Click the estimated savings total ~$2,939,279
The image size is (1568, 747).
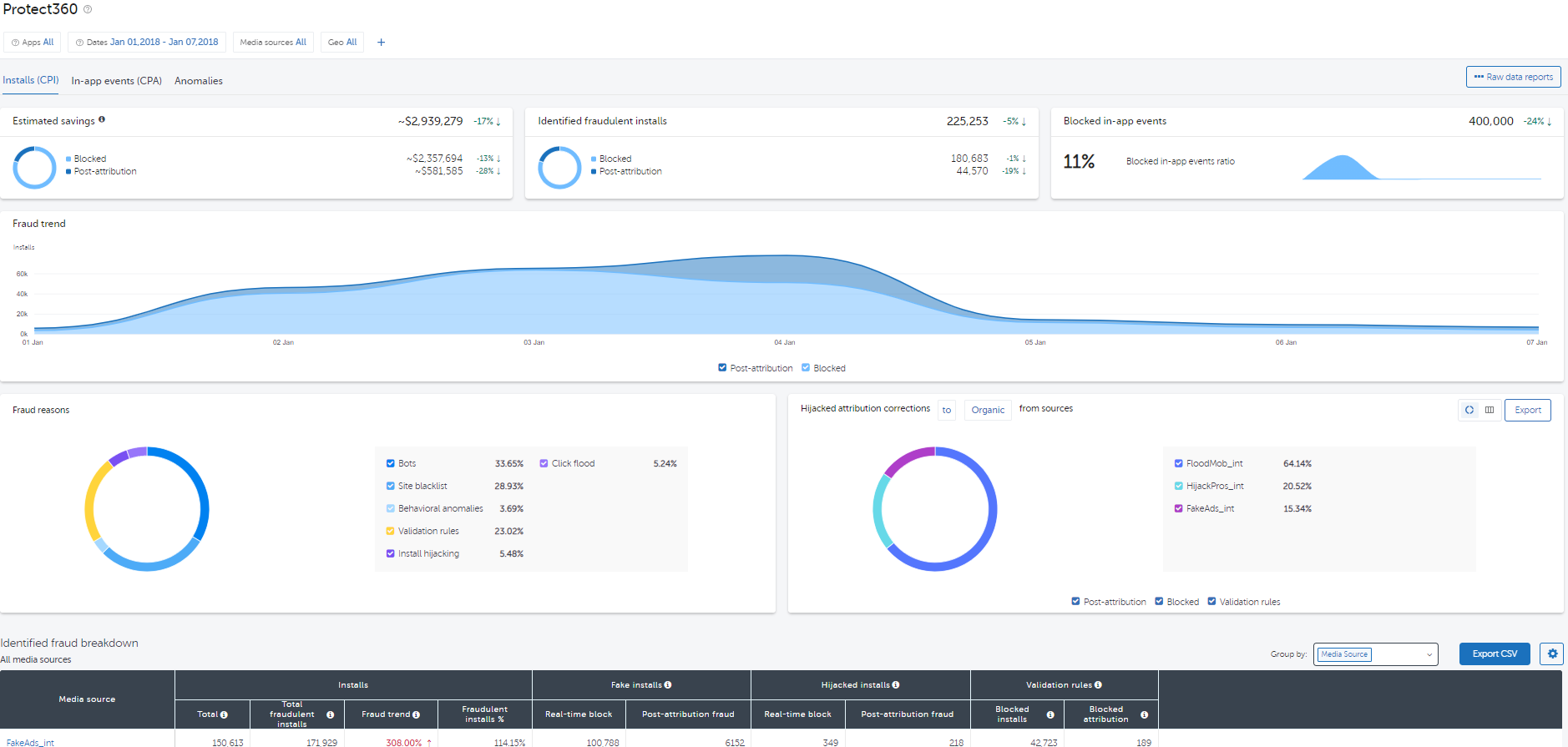(x=430, y=121)
